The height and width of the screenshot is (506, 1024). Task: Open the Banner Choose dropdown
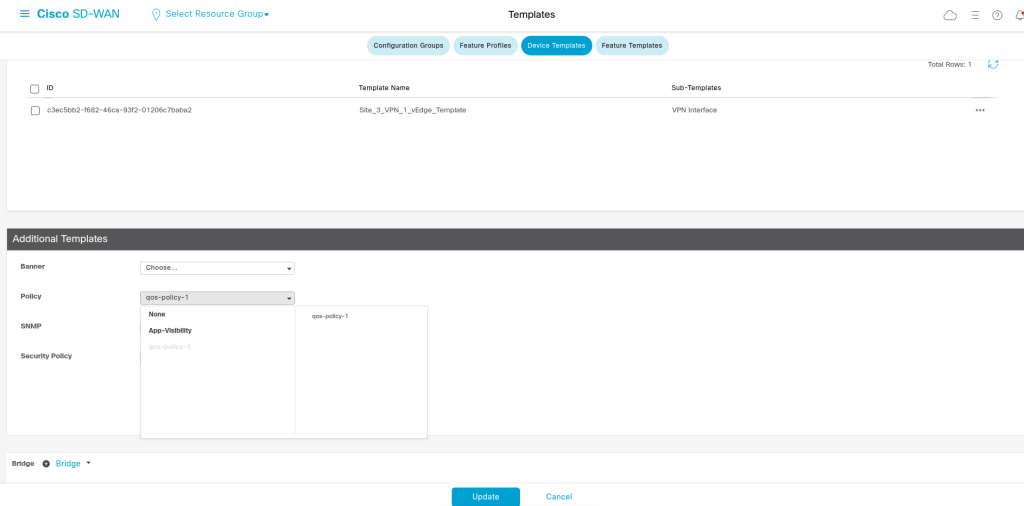coord(217,268)
